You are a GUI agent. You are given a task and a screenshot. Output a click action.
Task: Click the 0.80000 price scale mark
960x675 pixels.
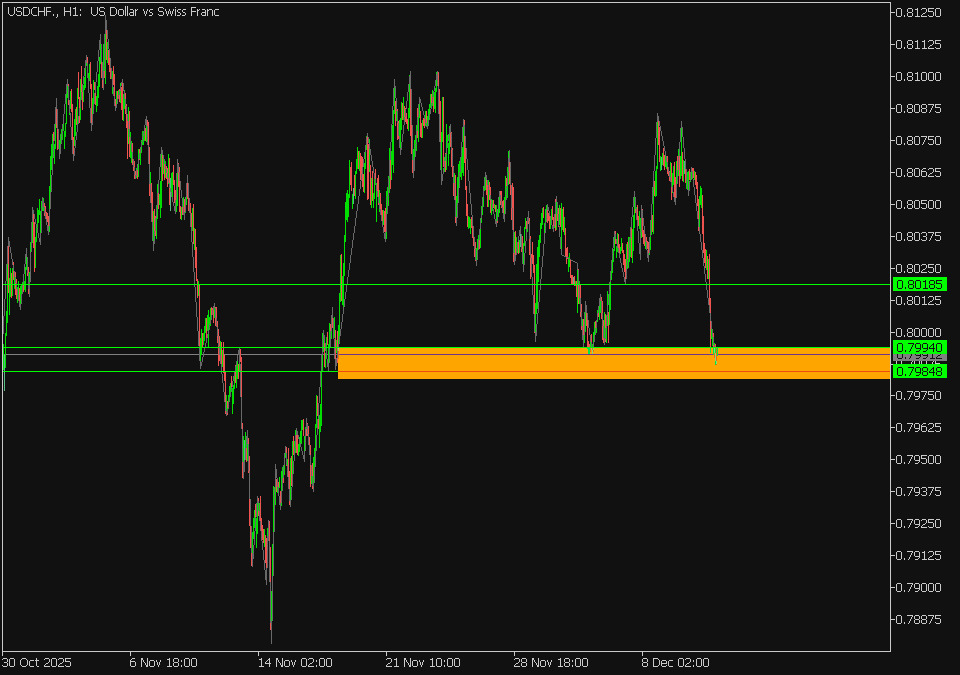(x=918, y=332)
